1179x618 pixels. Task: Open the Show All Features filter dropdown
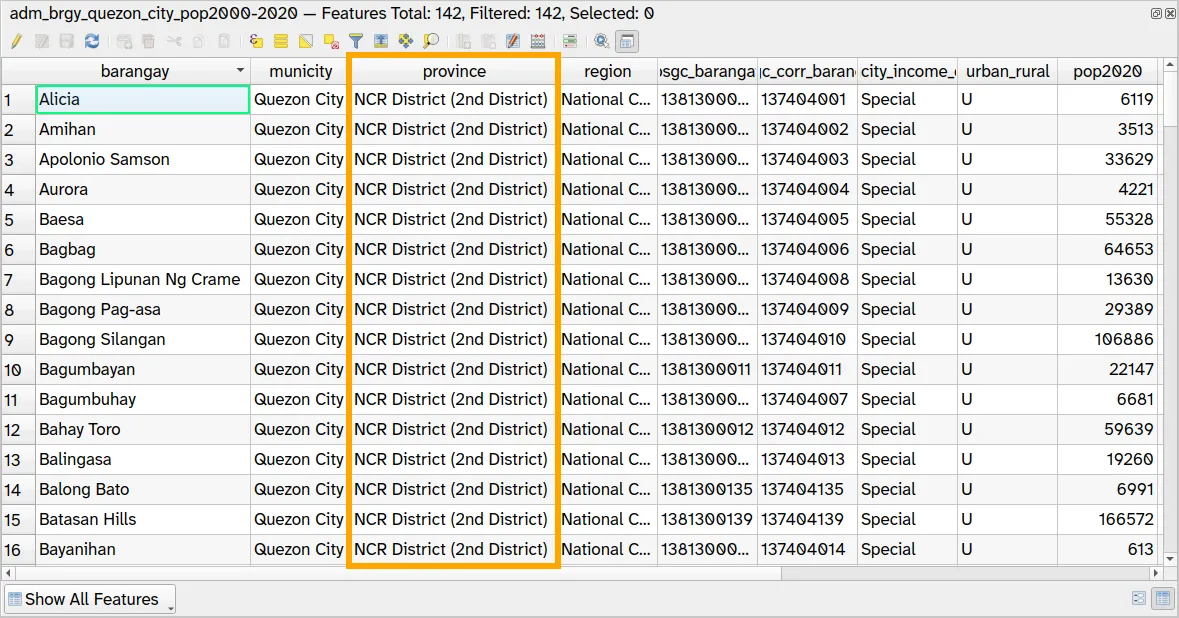(x=90, y=599)
